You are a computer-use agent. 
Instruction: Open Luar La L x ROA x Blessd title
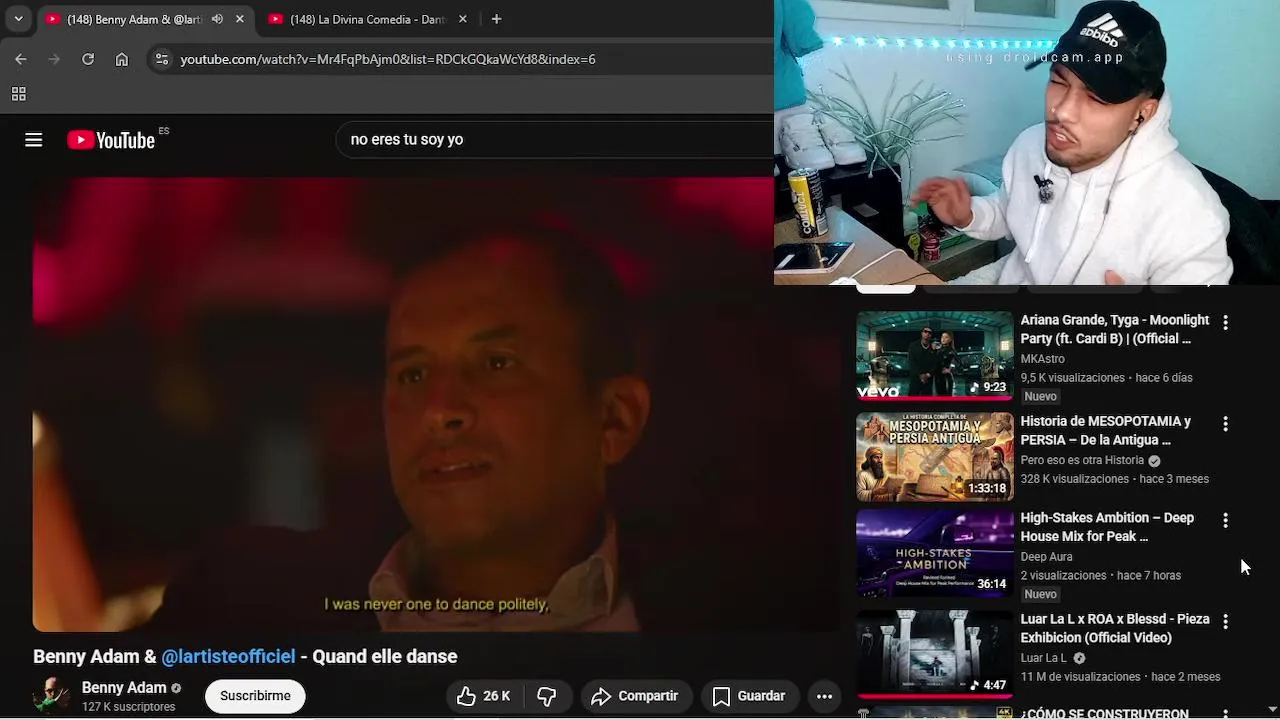1115,628
